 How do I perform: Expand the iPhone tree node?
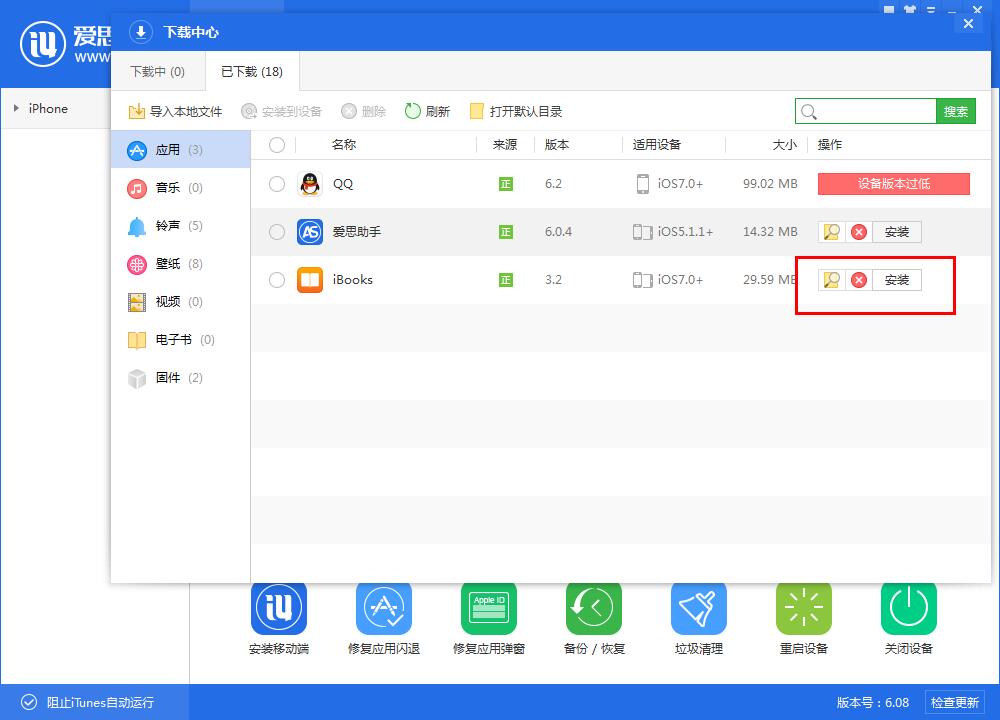click(17, 108)
